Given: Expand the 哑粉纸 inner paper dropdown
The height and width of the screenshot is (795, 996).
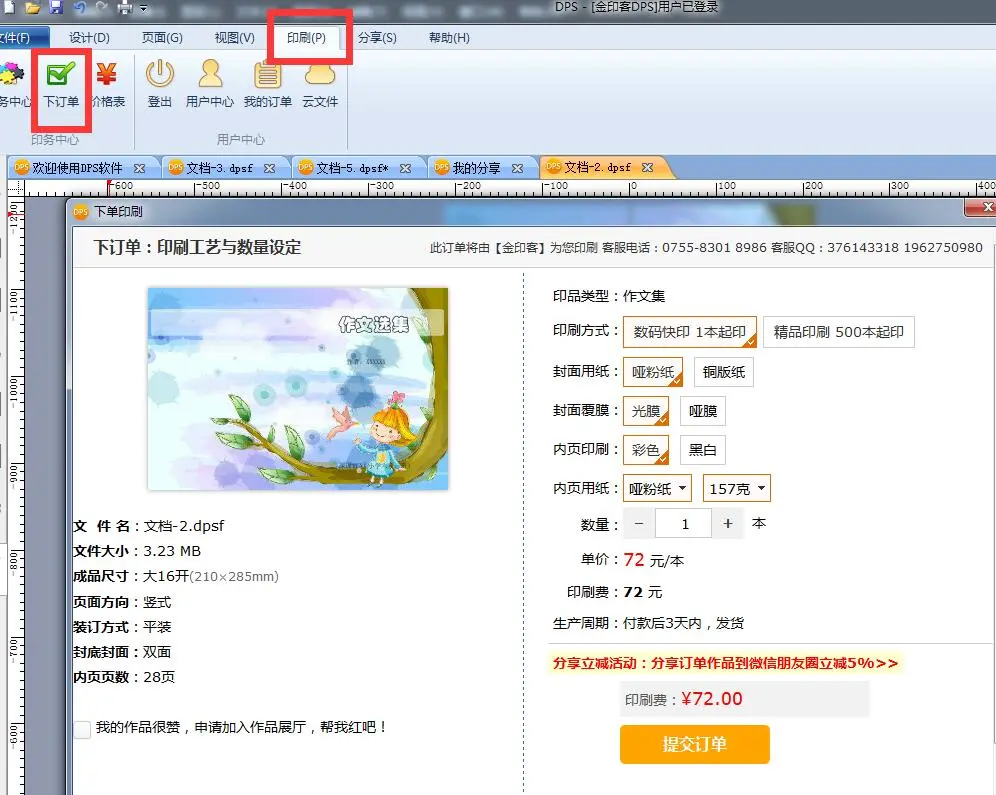Looking at the screenshot, I should pyautogui.click(x=658, y=488).
